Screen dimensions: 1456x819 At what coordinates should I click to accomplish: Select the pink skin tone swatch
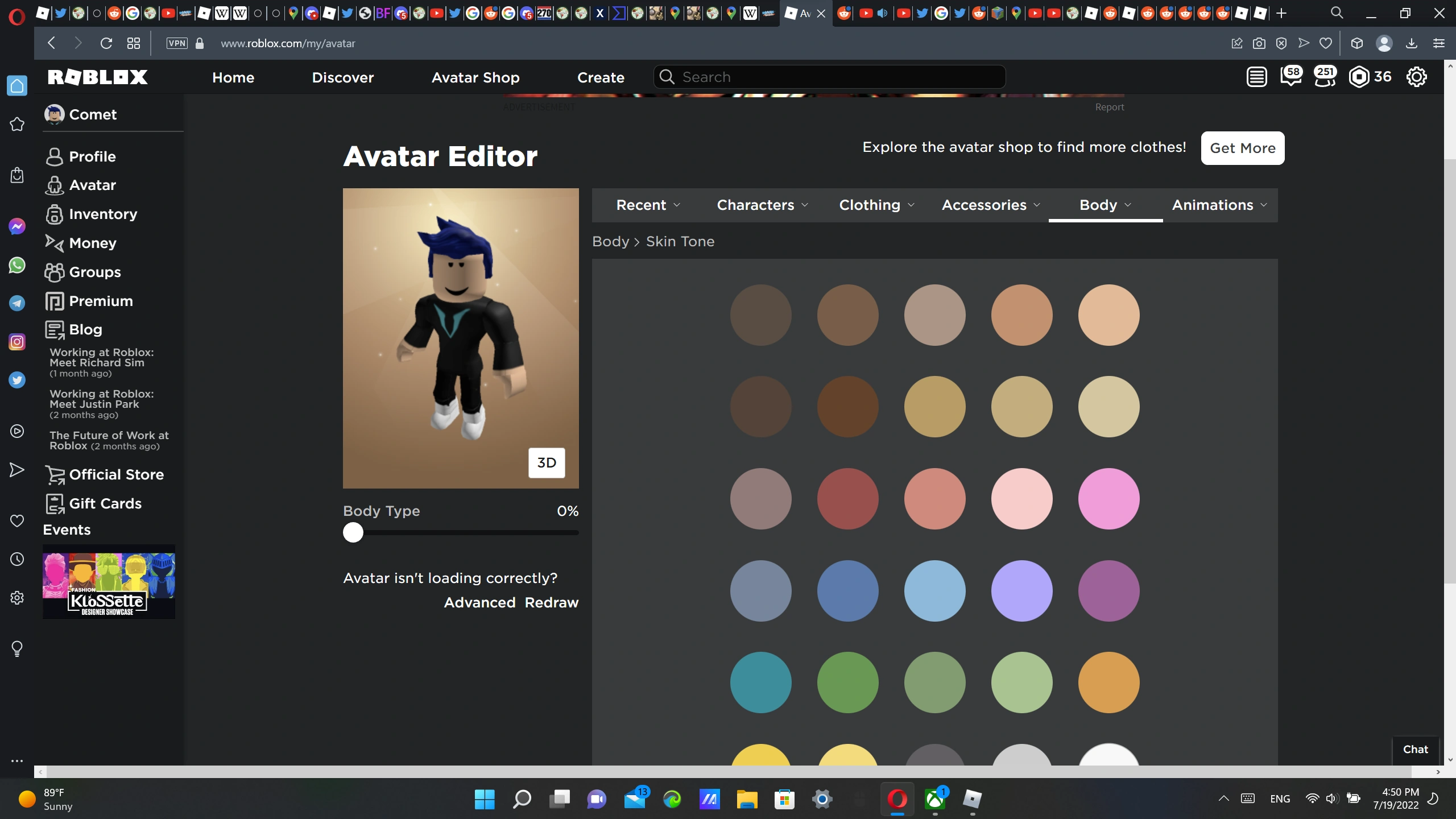click(1108, 499)
